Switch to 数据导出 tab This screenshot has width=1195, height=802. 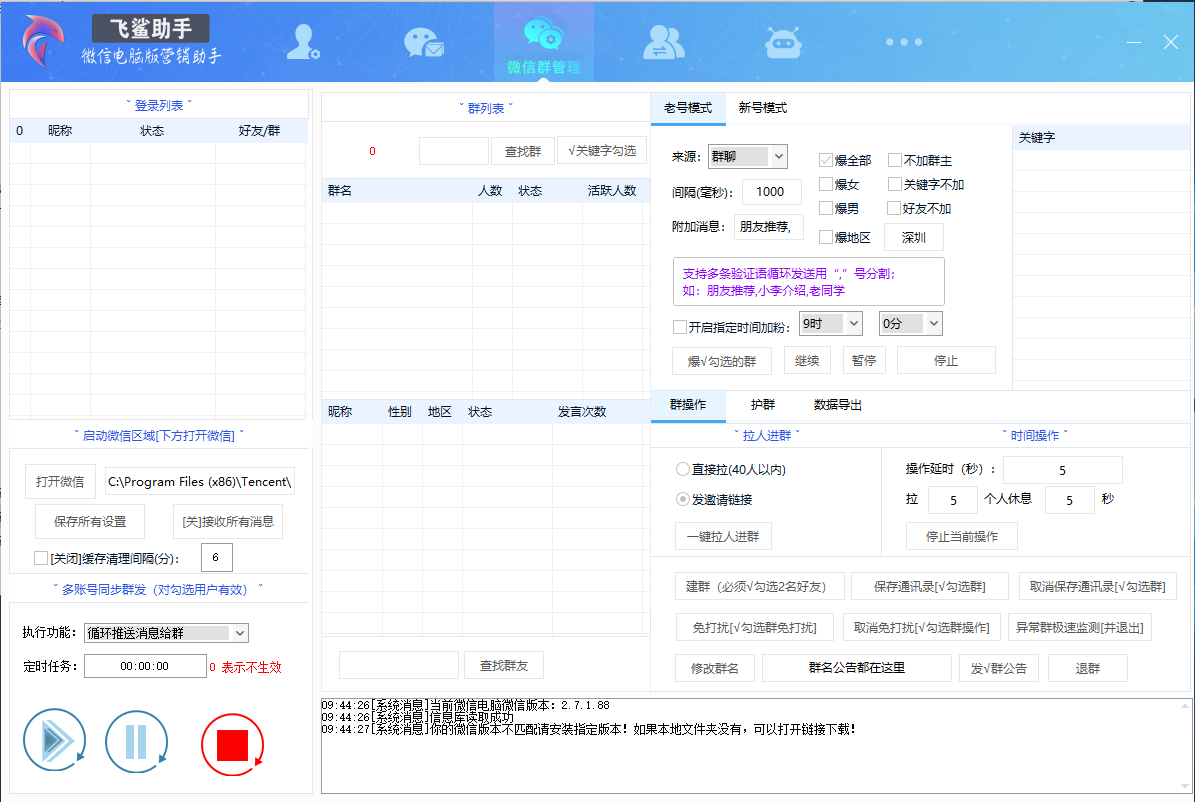[838, 405]
